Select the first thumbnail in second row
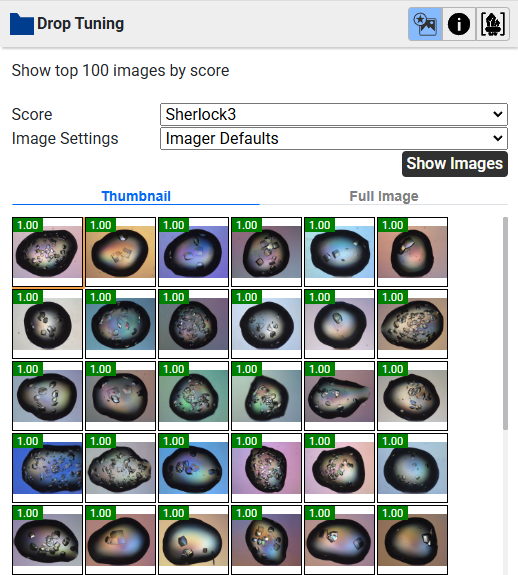The width and height of the screenshot is (518, 575). 47,324
